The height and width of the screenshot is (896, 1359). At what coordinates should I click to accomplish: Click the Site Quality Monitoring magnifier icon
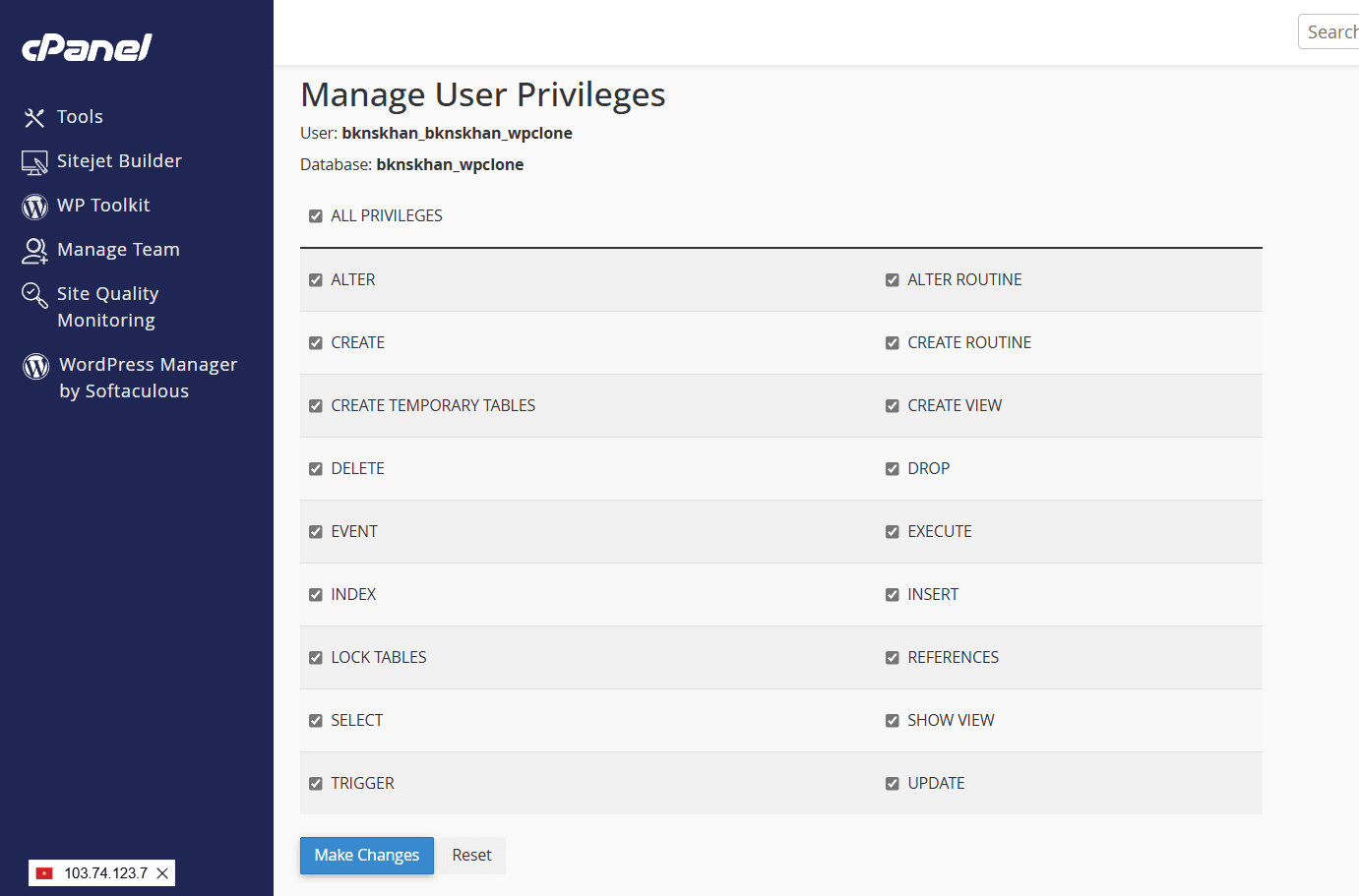pos(34,295)
